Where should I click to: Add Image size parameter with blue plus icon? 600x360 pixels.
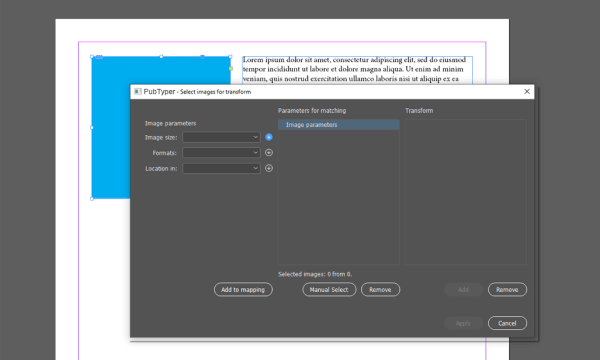coord(269,137)
